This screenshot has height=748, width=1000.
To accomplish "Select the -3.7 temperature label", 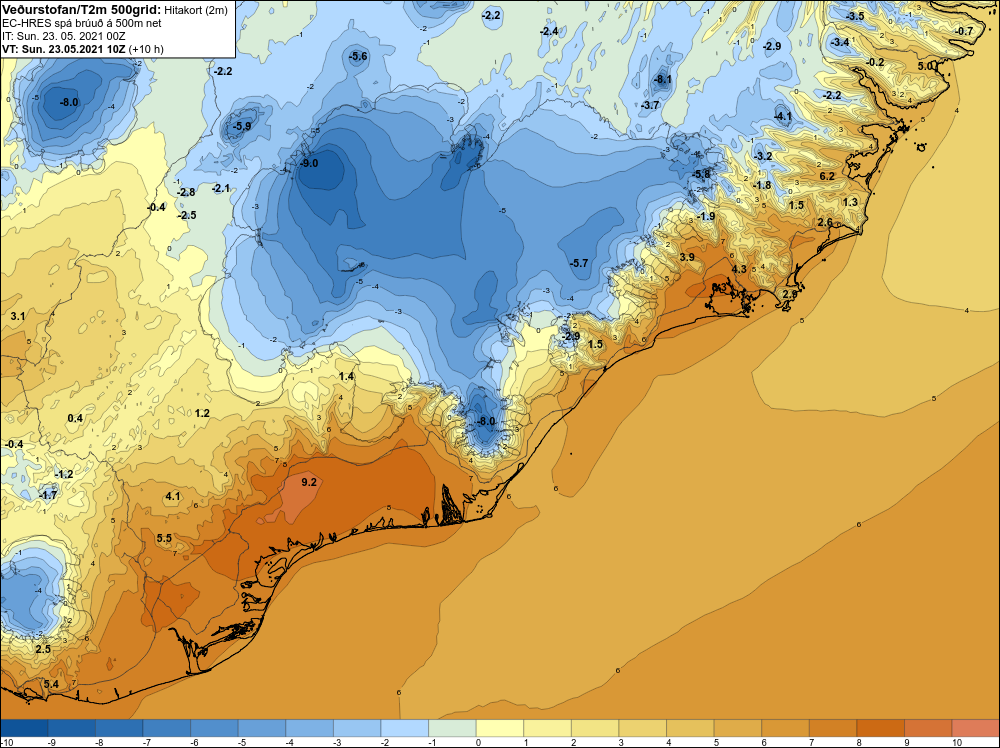I will 650,105.
